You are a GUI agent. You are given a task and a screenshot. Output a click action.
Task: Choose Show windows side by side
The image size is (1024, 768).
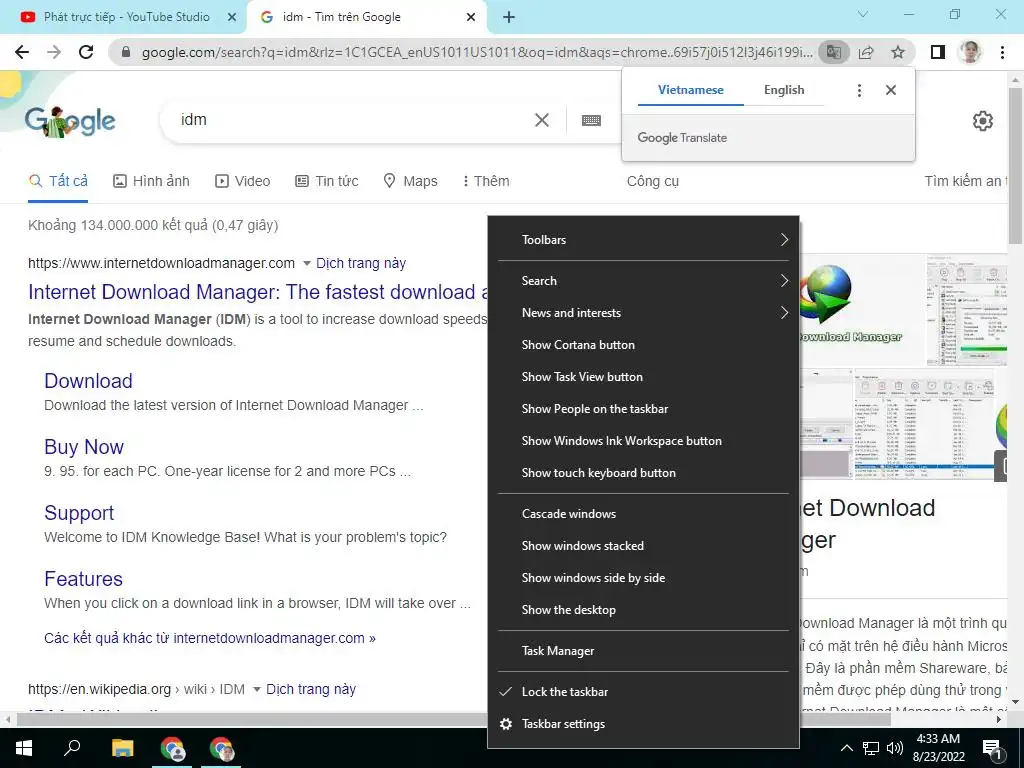643,578
